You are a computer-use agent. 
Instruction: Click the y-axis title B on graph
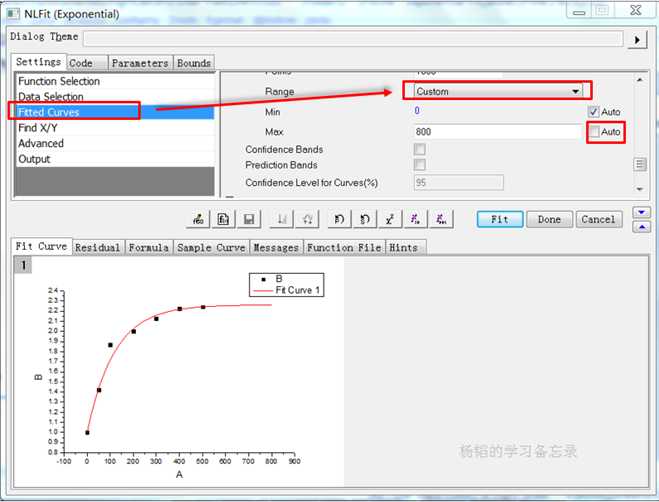[x=38, y=377]
